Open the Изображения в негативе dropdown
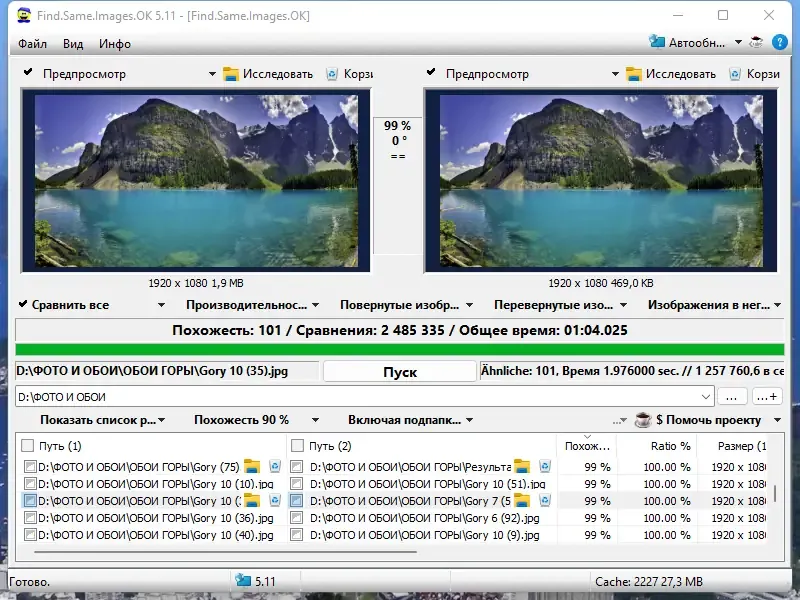The image size is (800, 600). (x=714, y=305)
